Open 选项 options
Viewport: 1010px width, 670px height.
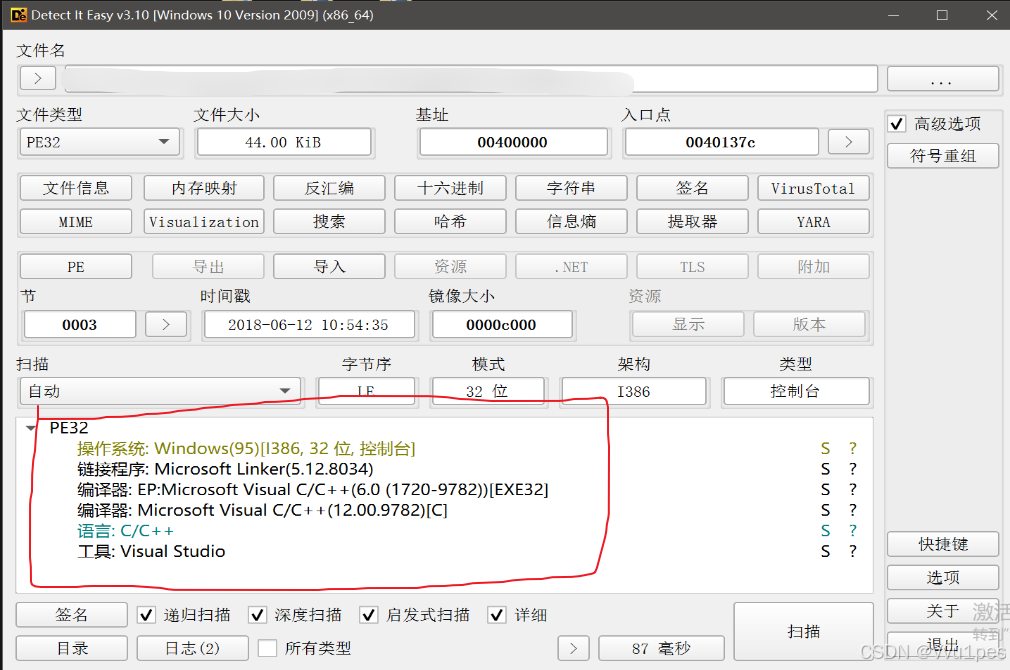tap(942, 577)
